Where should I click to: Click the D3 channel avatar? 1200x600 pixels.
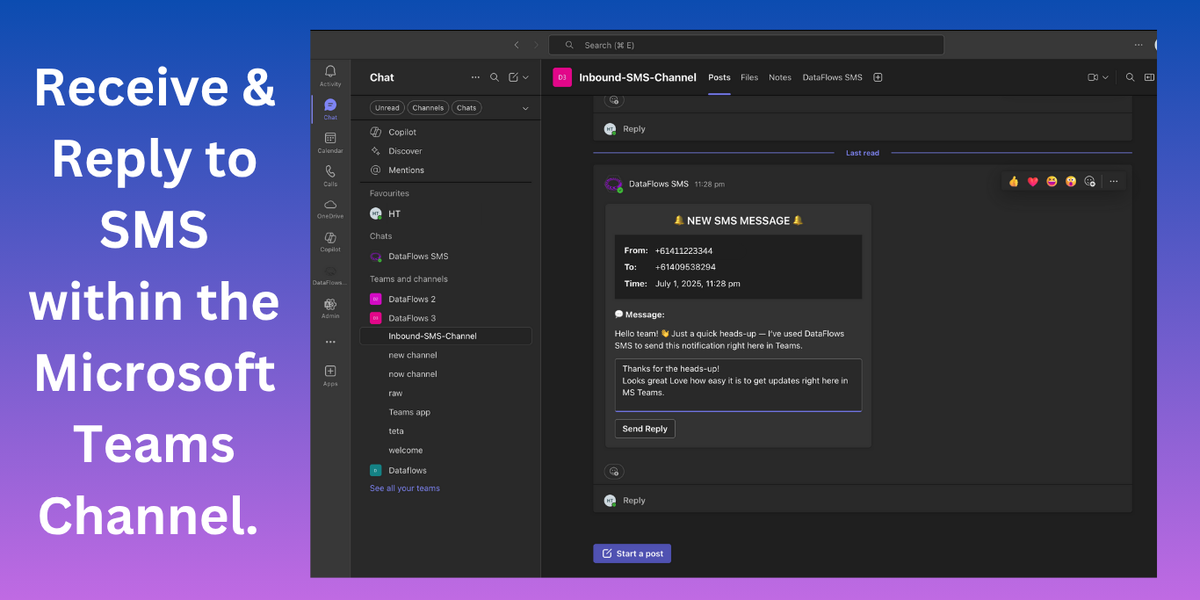[562, 77]
